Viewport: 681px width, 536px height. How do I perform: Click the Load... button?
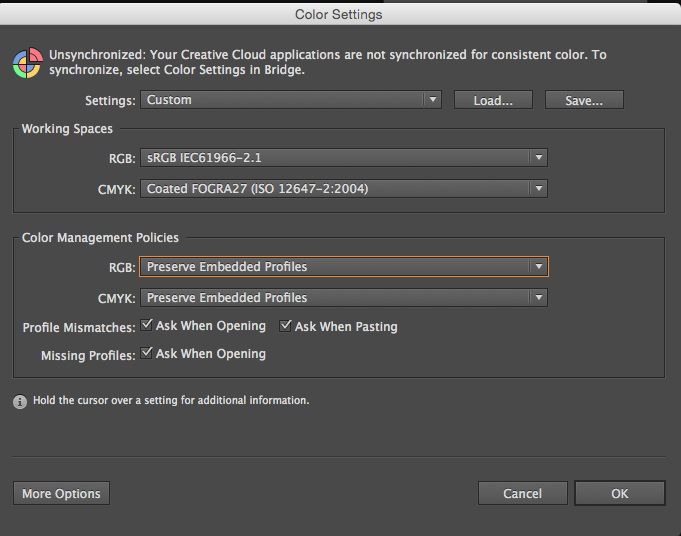[492, 100]
